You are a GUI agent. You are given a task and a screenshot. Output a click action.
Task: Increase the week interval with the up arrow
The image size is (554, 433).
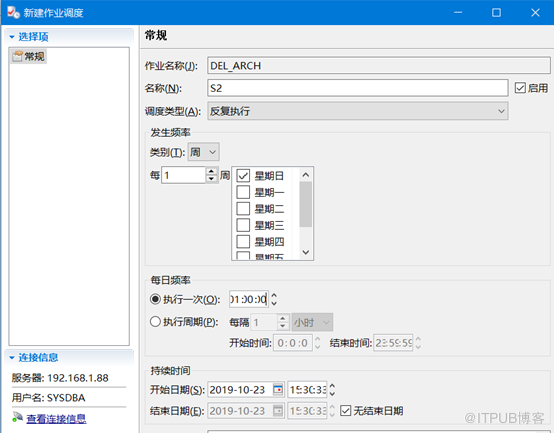click(211, 172)
